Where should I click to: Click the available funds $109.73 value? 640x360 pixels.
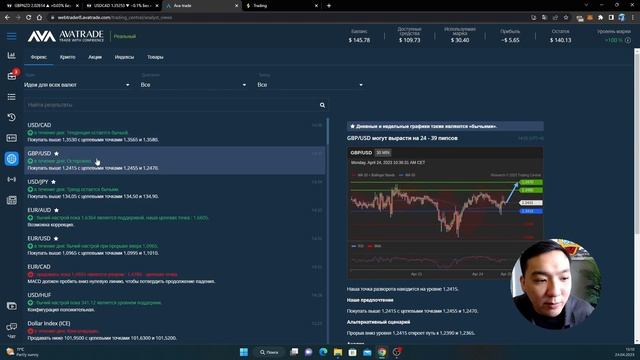409,40
